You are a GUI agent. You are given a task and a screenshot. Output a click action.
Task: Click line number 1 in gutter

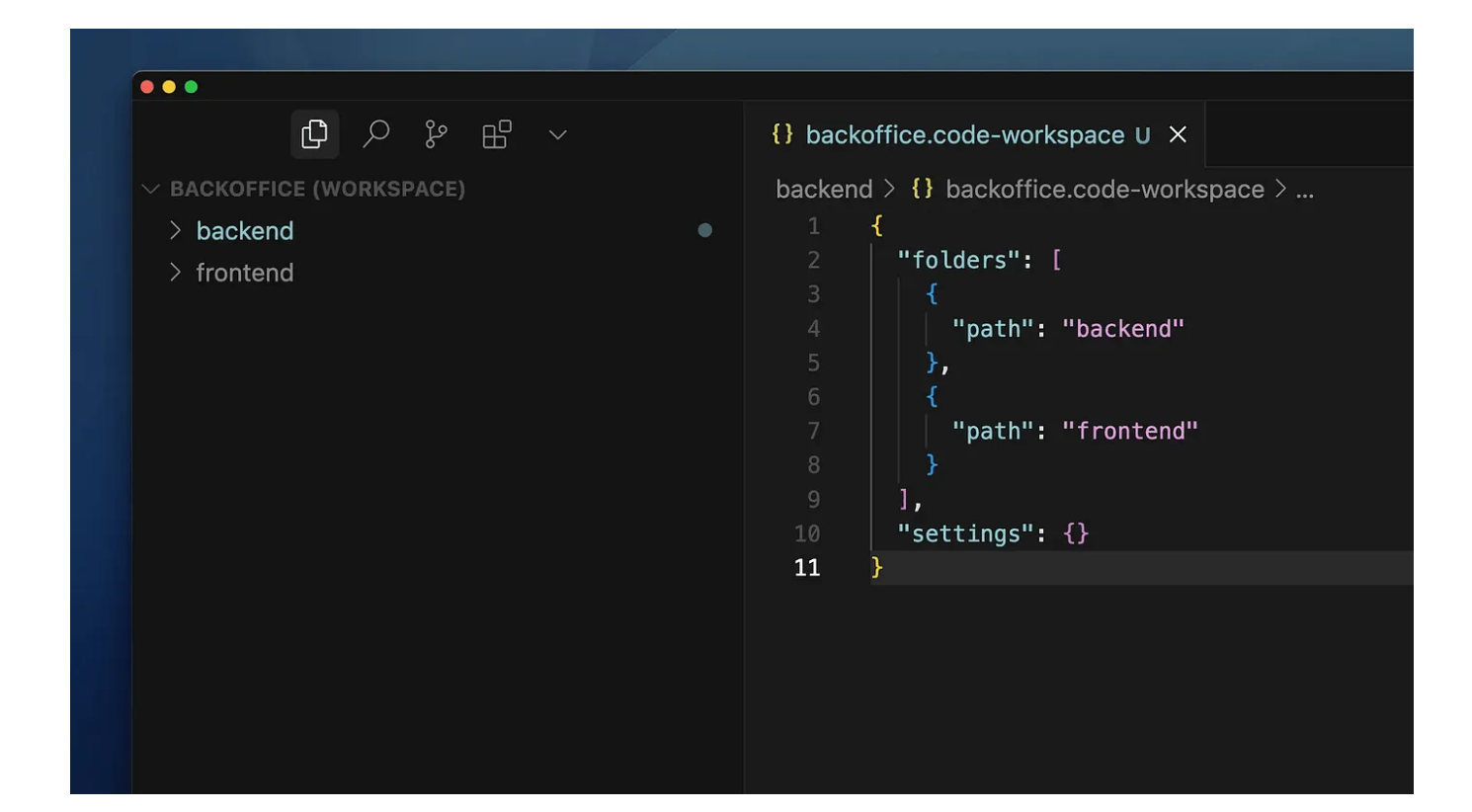[814, 226]
